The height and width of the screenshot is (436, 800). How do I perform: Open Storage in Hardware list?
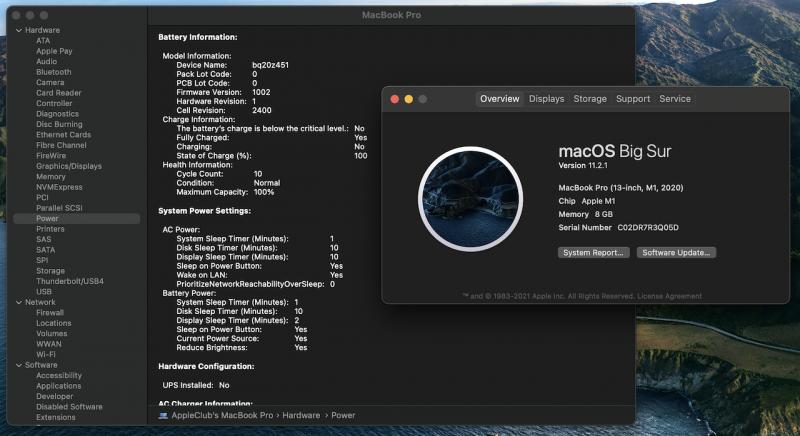tap(50, 271)
